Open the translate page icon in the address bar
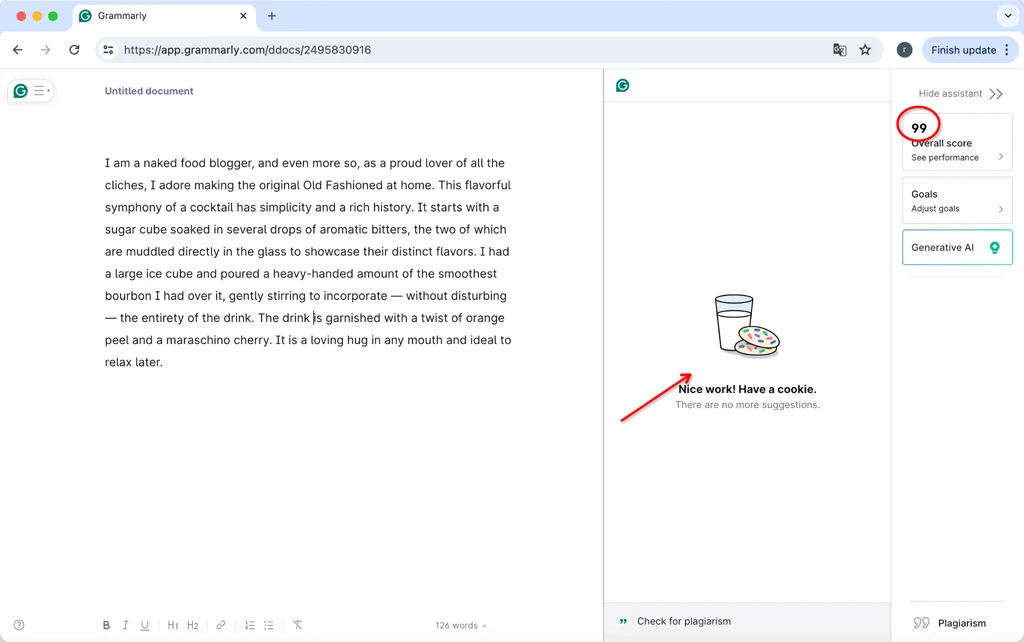Image resolution: width=1024 pixels, height=642 pixels. (840, 50)
